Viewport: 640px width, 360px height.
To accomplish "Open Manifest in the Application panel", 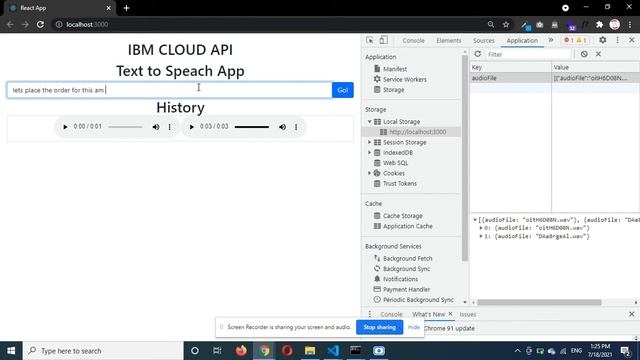I will click(x=395, y=69).
